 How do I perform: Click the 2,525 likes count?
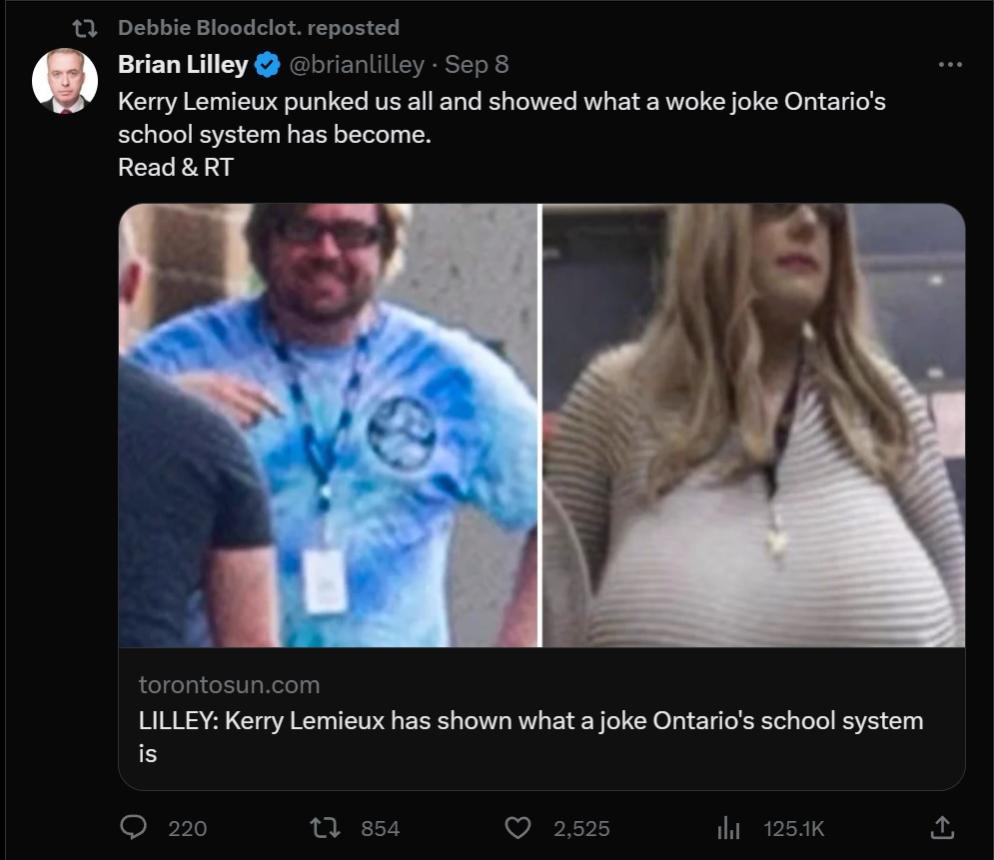pyautogui.click(x=581, y=828)
